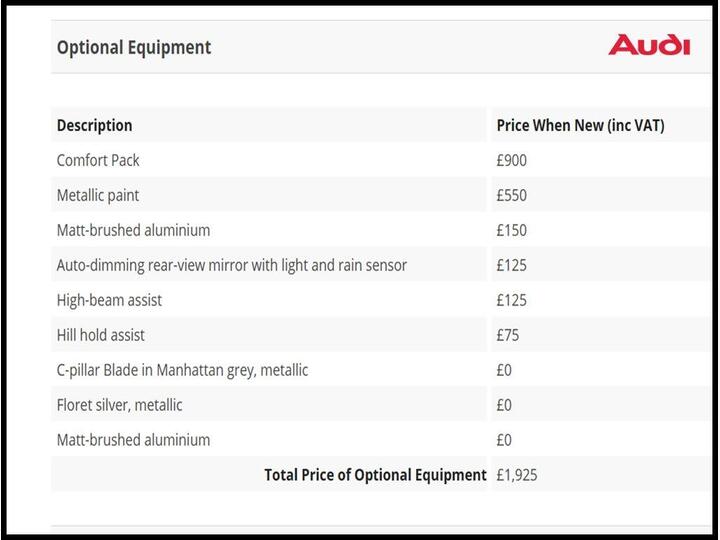720x540 pixels.
Task: Click the Hill hold assist entry
Action: 101,335
